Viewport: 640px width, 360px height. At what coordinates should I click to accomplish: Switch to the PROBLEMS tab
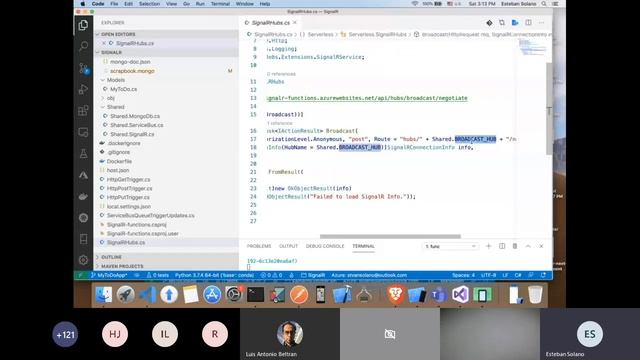259,246
